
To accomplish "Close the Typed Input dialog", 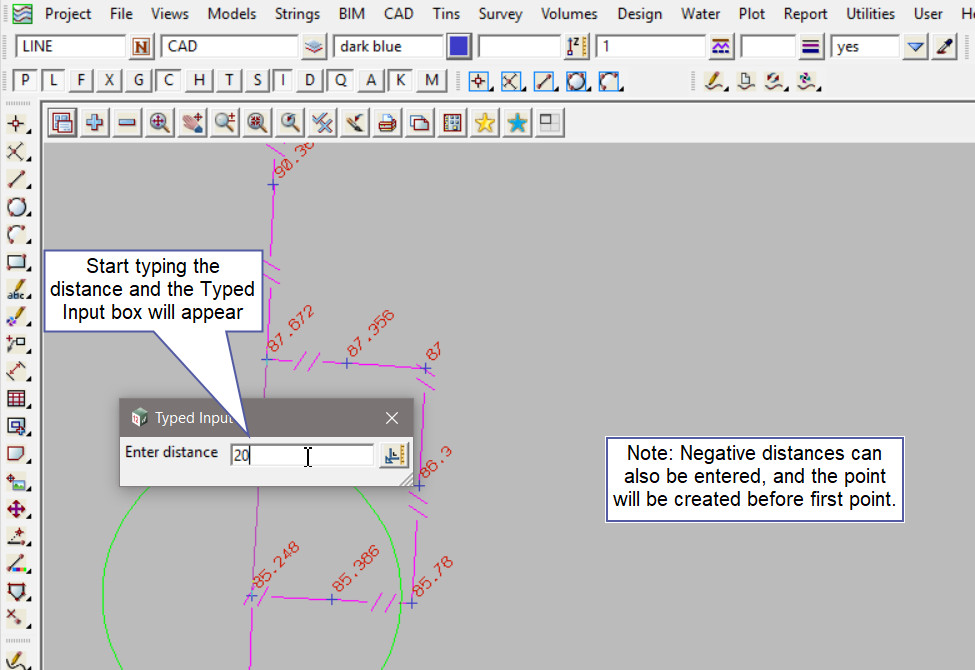I will [392, 418].
